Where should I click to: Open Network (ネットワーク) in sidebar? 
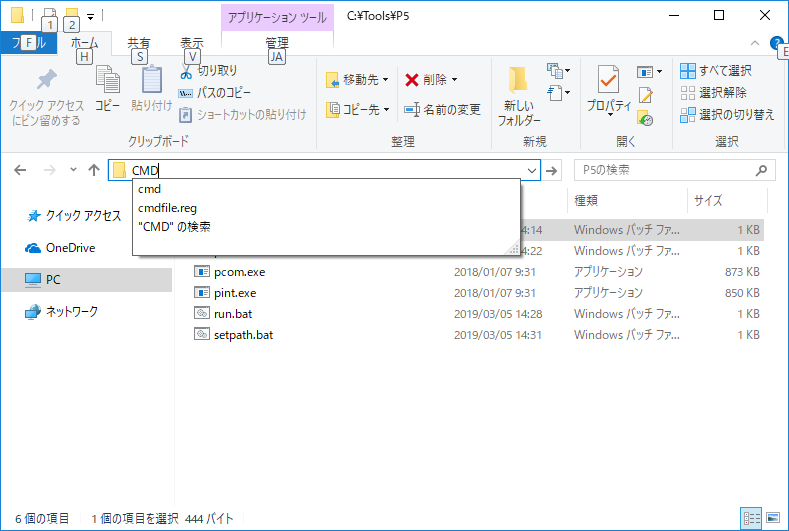(x=61, y=312)
